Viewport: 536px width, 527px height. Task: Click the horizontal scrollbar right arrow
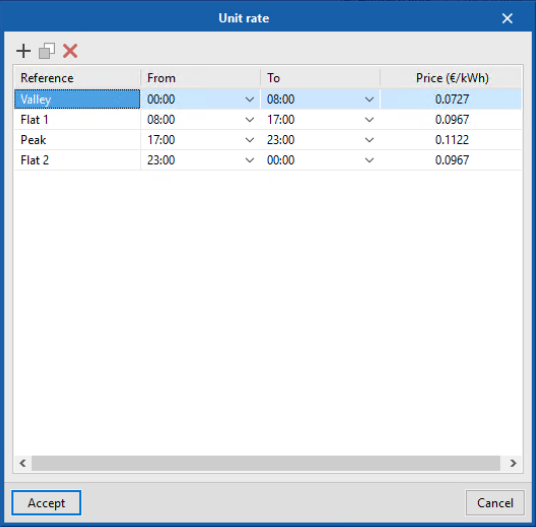click(513, 463)
